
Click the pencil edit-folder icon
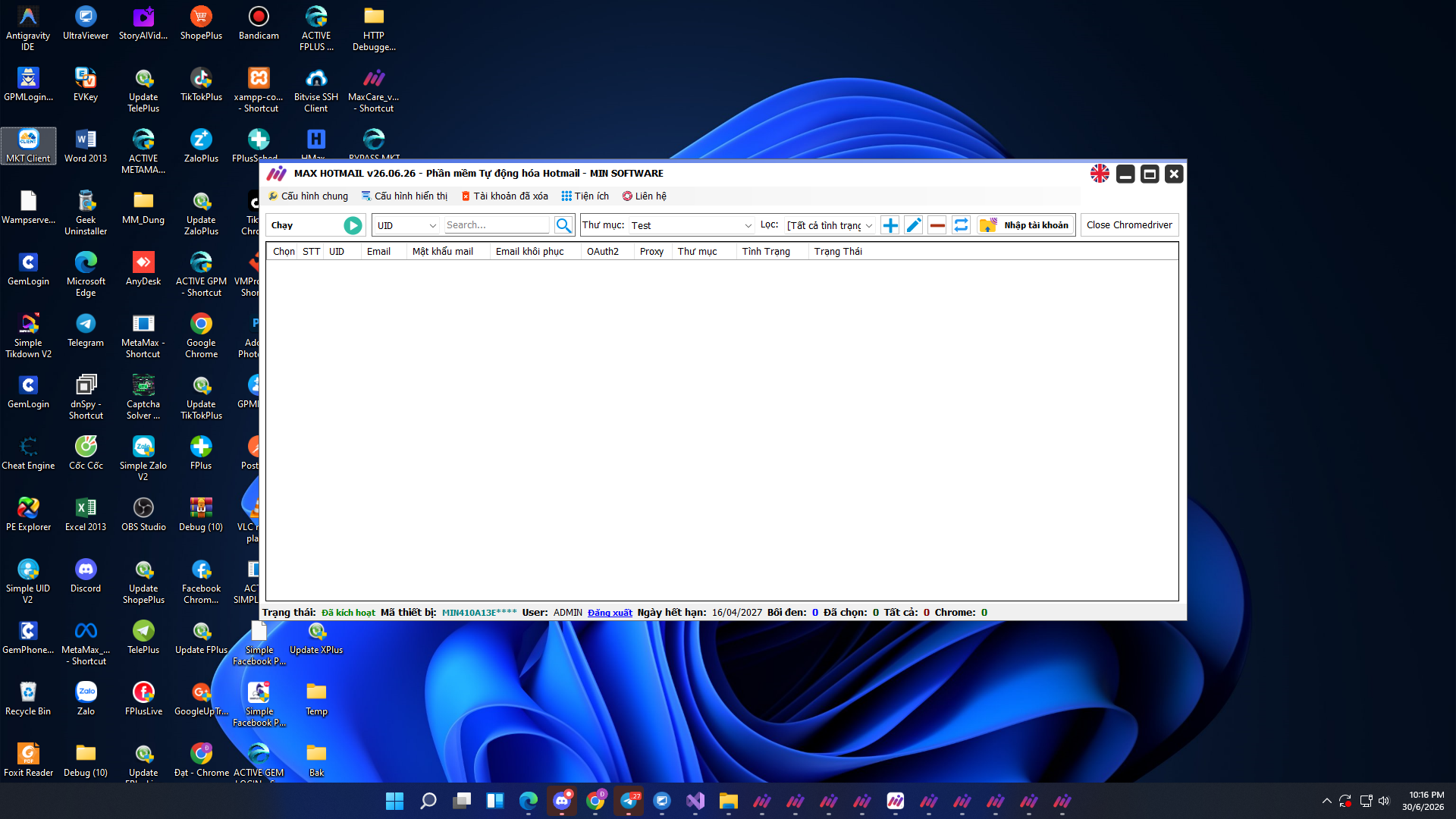[x=914, y=225]
